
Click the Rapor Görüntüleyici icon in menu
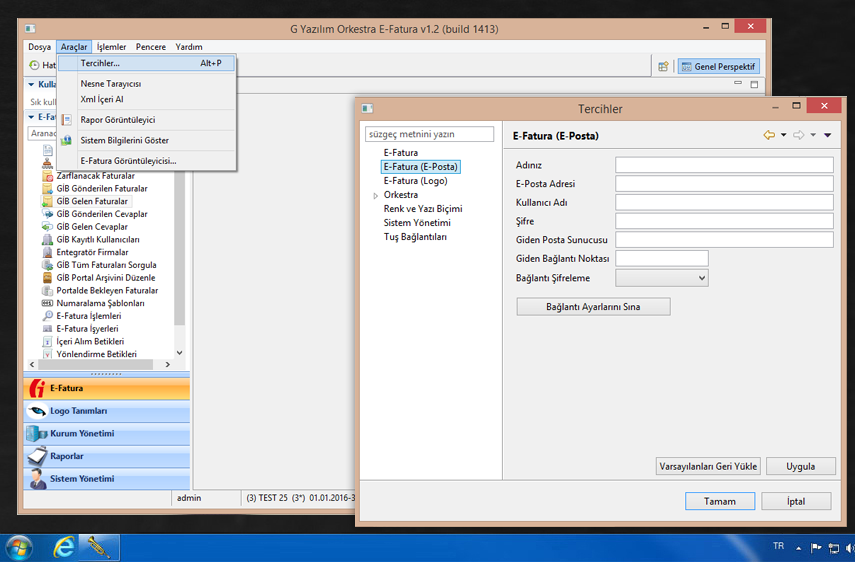(x=67, y=119)
